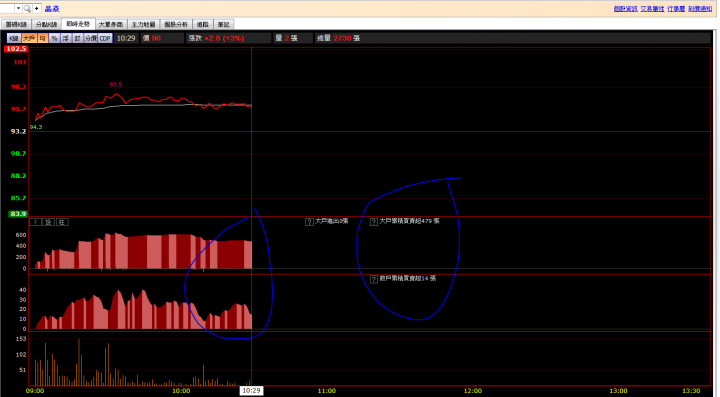Click help icon beside 大戶進出 label
The image size is (720, 397).
coord(309,222)
